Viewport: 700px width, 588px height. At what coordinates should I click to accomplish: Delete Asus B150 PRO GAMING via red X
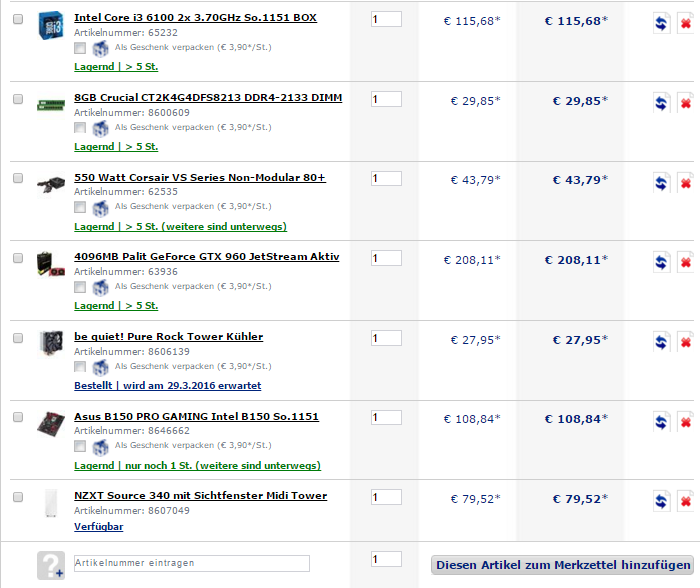click(x=686, y=421)
